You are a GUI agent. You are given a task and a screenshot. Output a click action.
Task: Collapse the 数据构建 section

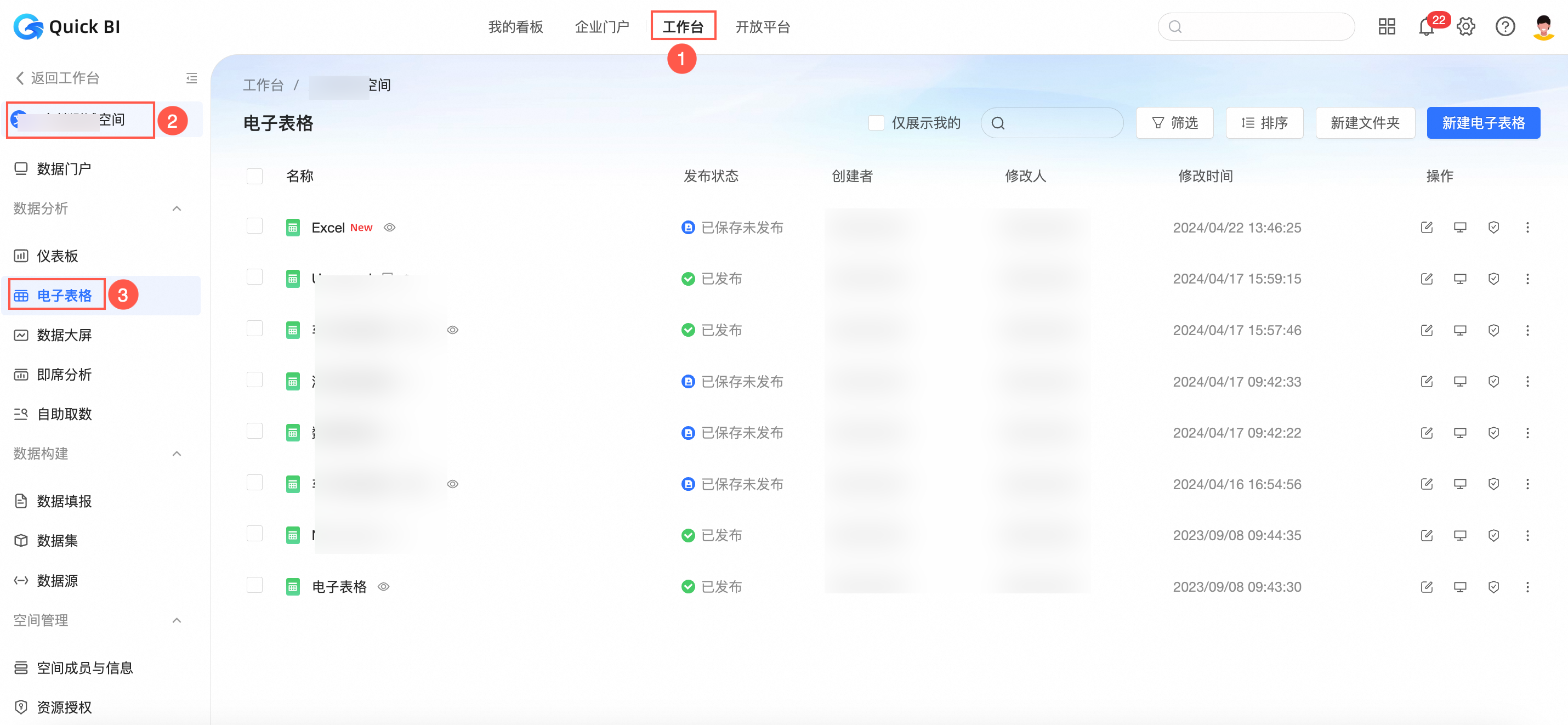pyautogui.click(x=177, y=454)
